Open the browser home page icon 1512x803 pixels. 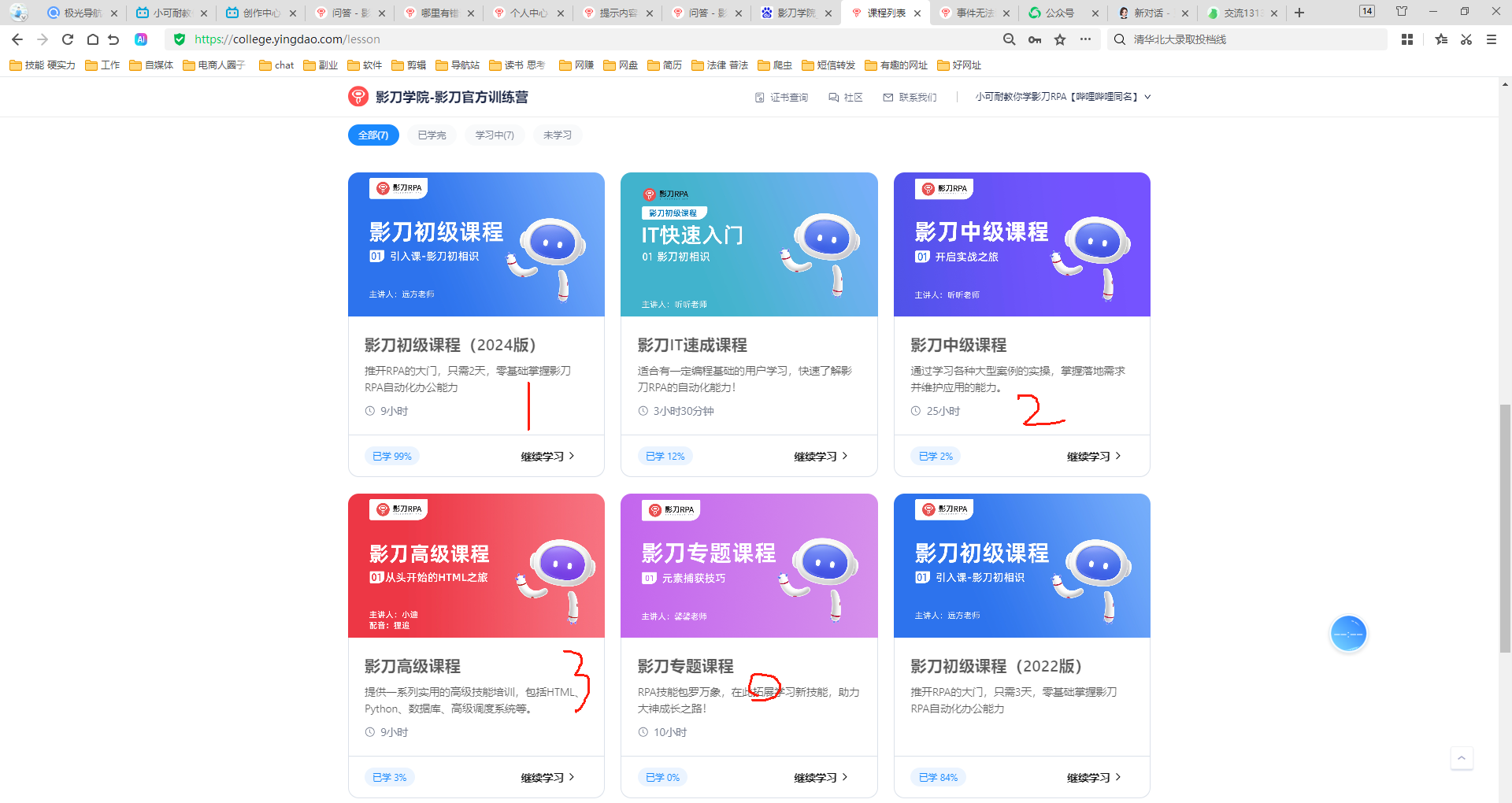[92, 39]
